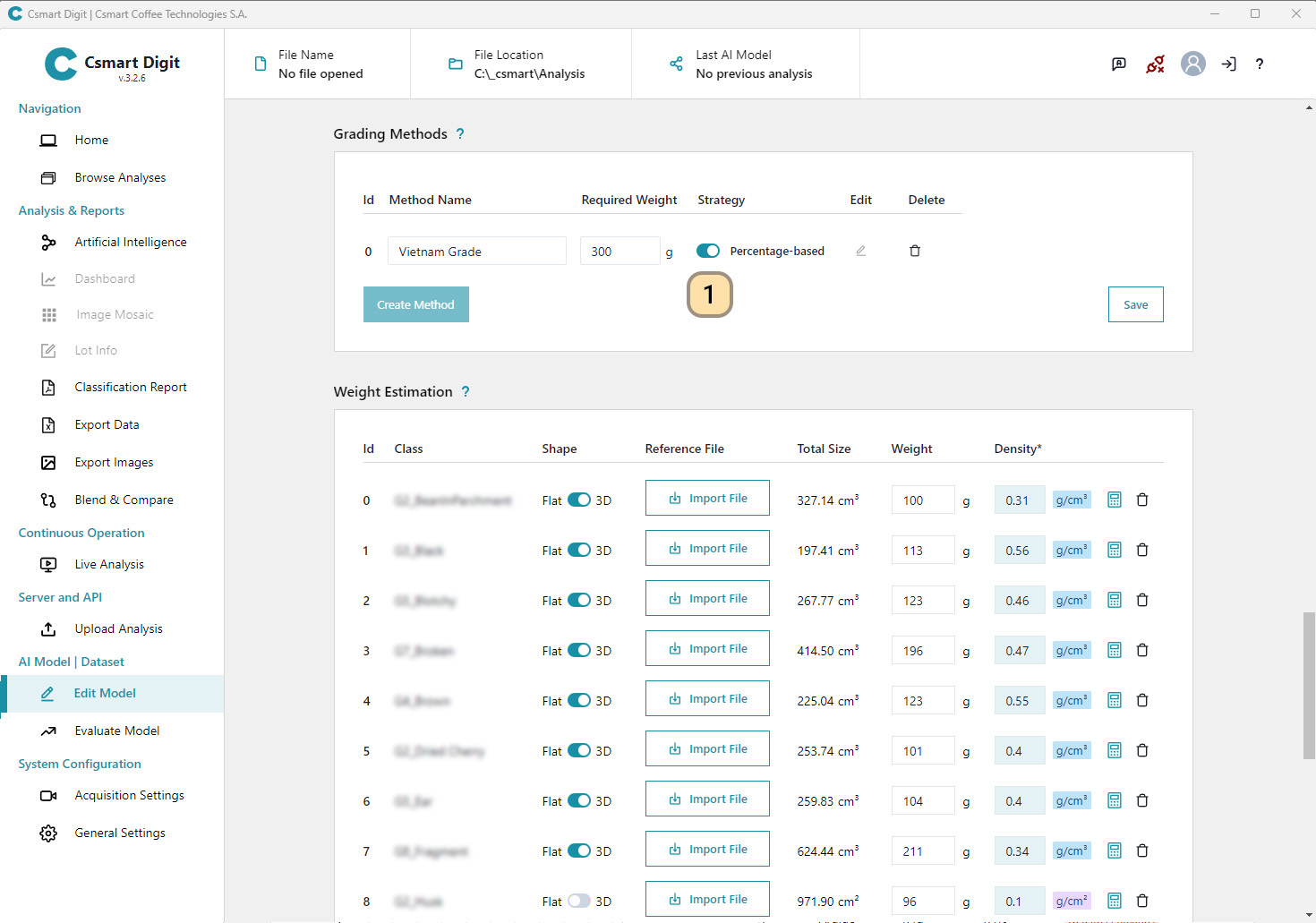
Task: Open General Settings in sidebar
Action: coord(119,833)
